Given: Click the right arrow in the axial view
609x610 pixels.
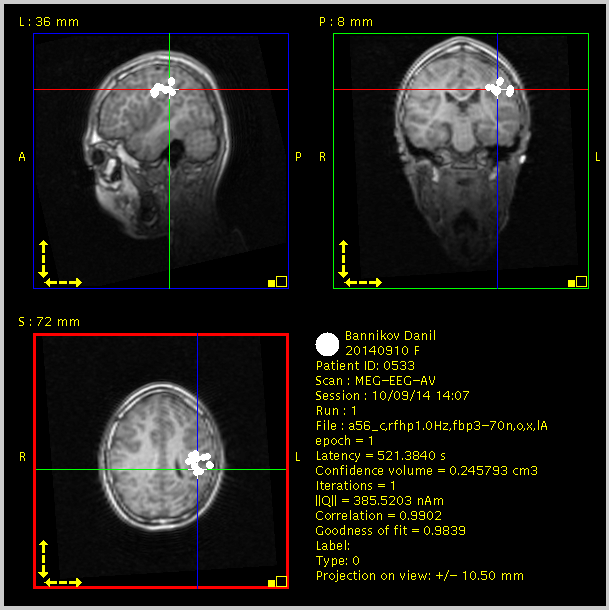Looking at the screenshot, I should (75, 582).
